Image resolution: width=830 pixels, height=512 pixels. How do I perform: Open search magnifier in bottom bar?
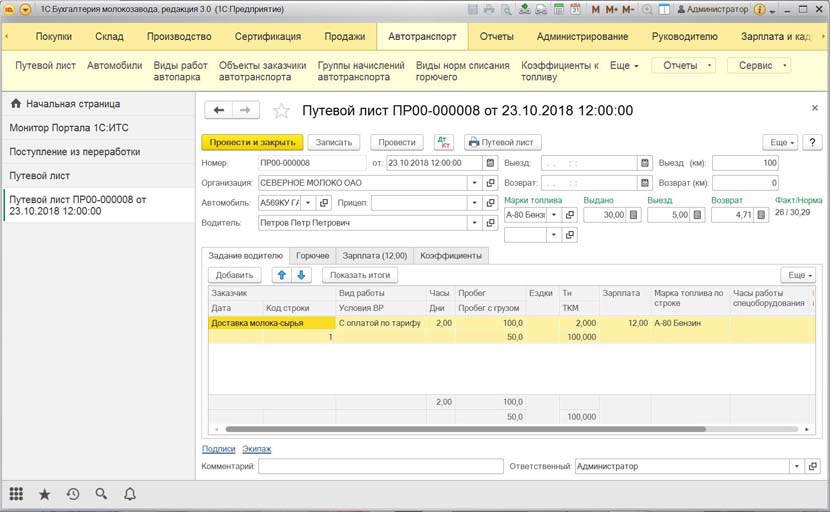pos(101,494)
